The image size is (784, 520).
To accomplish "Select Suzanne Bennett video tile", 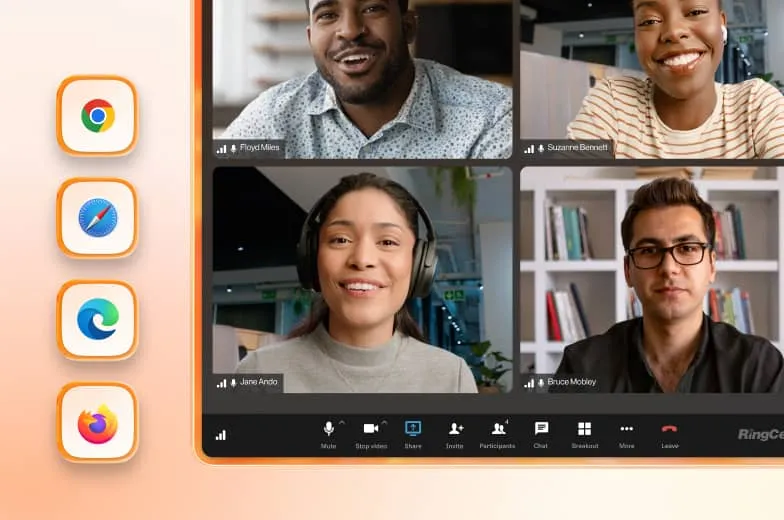I will (x=652, y=79).
